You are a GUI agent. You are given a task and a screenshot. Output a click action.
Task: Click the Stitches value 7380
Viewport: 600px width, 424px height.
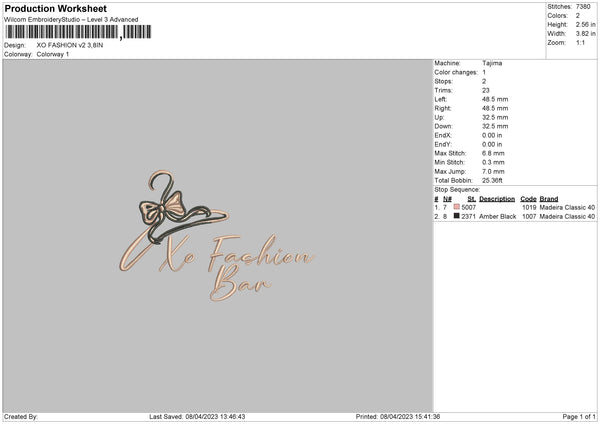[x=583, y=7]
